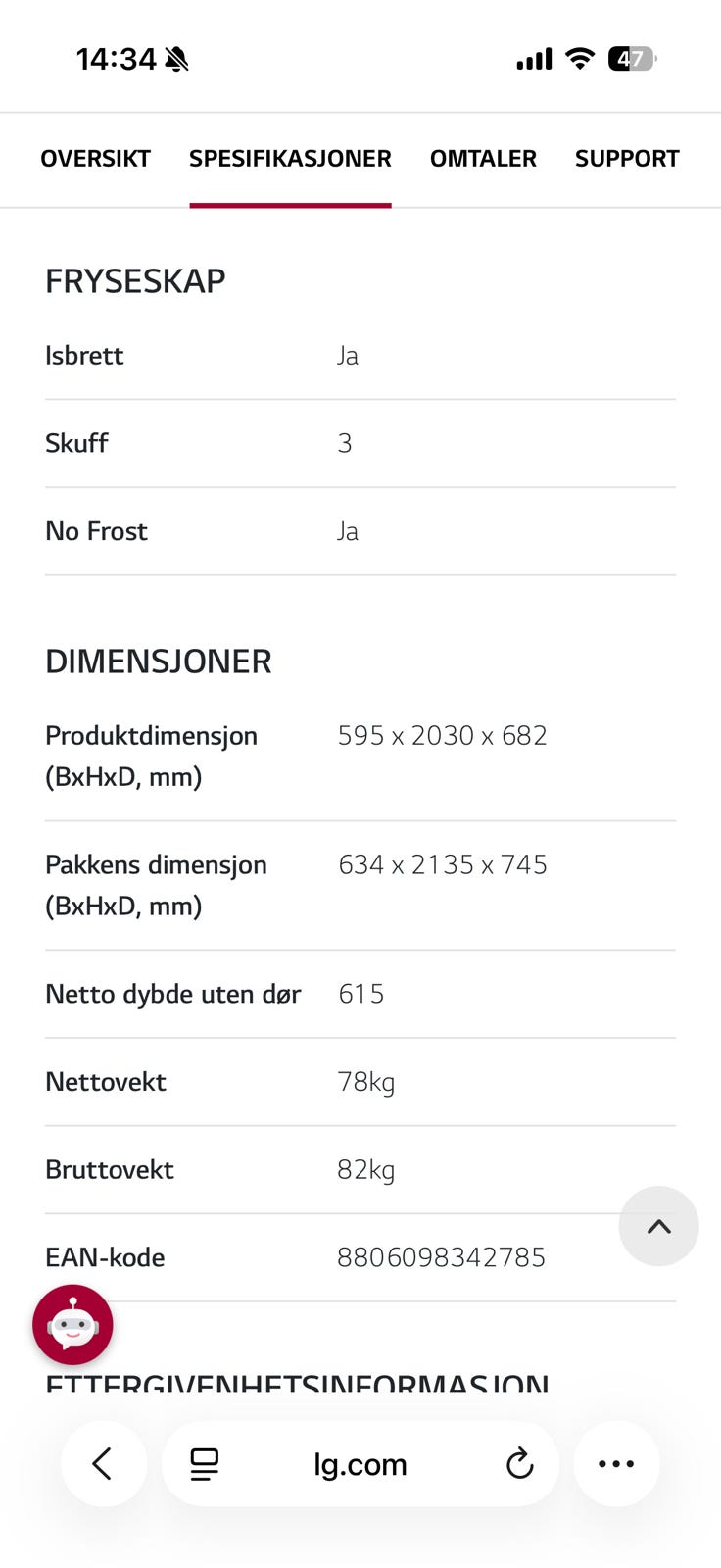This screenshot has width=721, height=1568.
Task: Select the EAN-kode number 8806098342785
Action: (441, 1257)
